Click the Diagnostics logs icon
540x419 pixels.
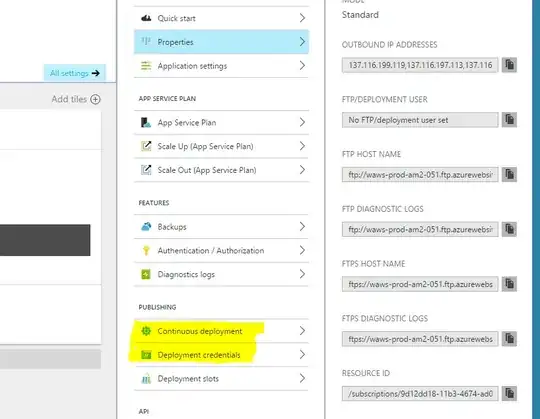pos(146,274)
